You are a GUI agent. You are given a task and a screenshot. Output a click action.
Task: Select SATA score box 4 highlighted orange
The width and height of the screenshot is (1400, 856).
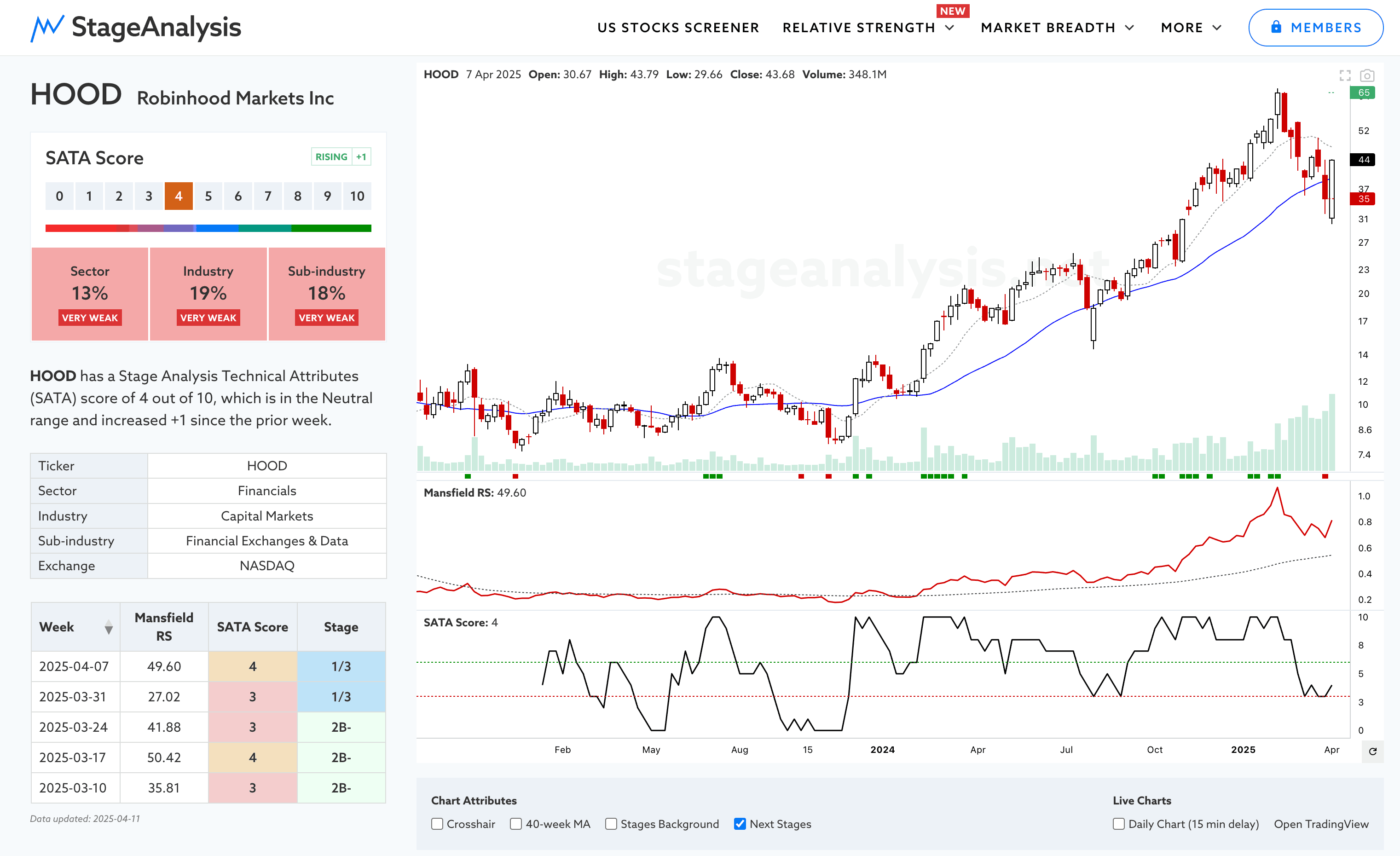click(x=179, y=196)
